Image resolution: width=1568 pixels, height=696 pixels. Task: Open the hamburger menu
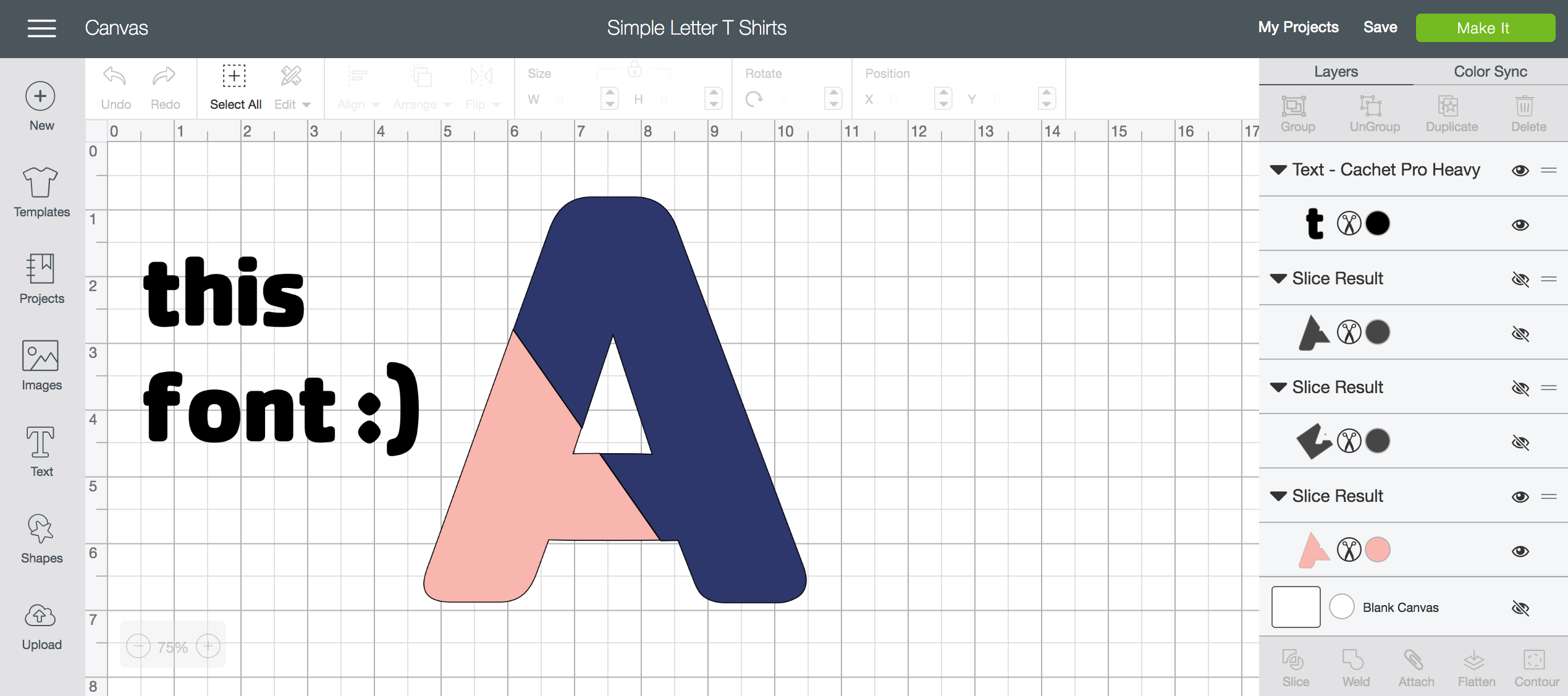pyautogui.click(x=41, y=28)
